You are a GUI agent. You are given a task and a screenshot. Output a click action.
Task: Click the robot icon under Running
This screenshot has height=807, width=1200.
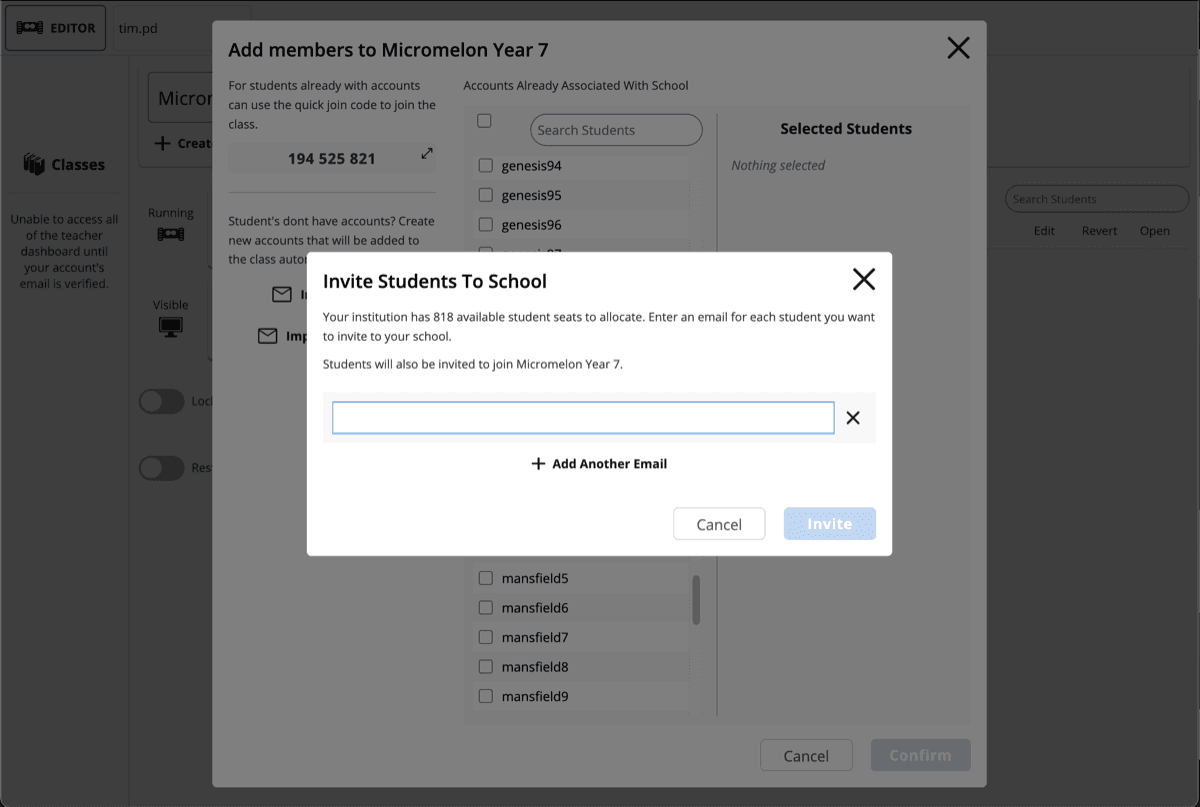coord(170,233)
